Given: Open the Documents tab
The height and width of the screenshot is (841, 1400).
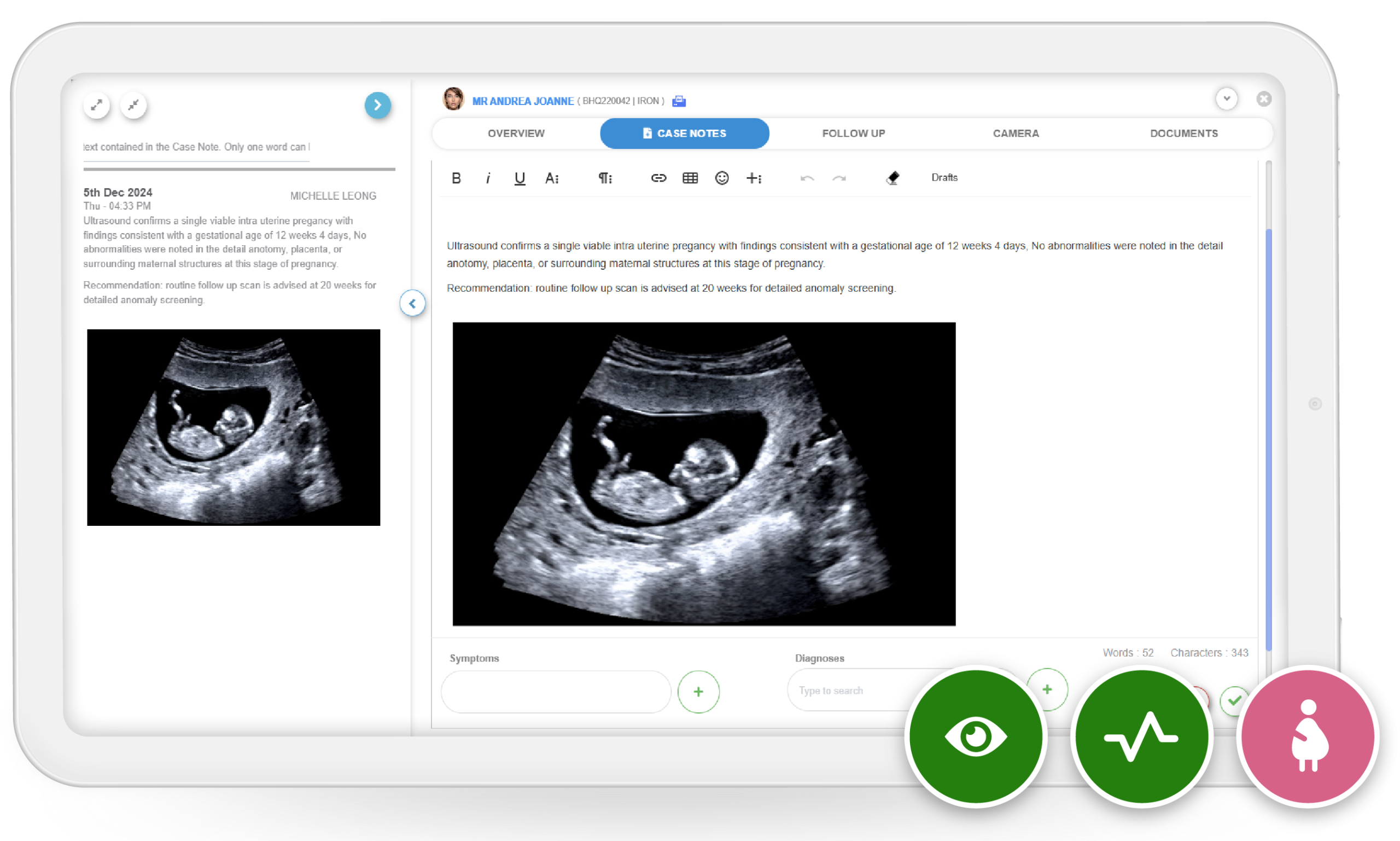Looking at the screenshot, I should click(x=1183, y=133).
